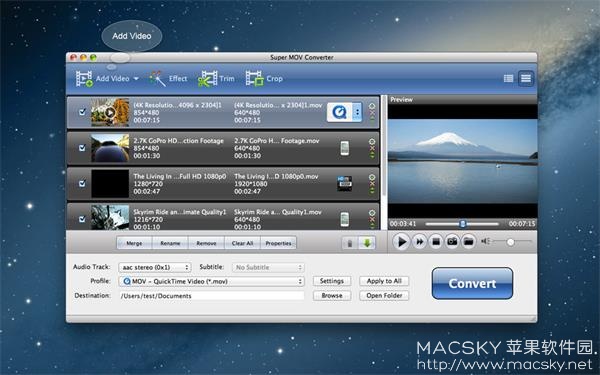Click the volume slider knob
The width and height of the screenshot is (600, 375).
pyautogui.click(x=510, y=242)
